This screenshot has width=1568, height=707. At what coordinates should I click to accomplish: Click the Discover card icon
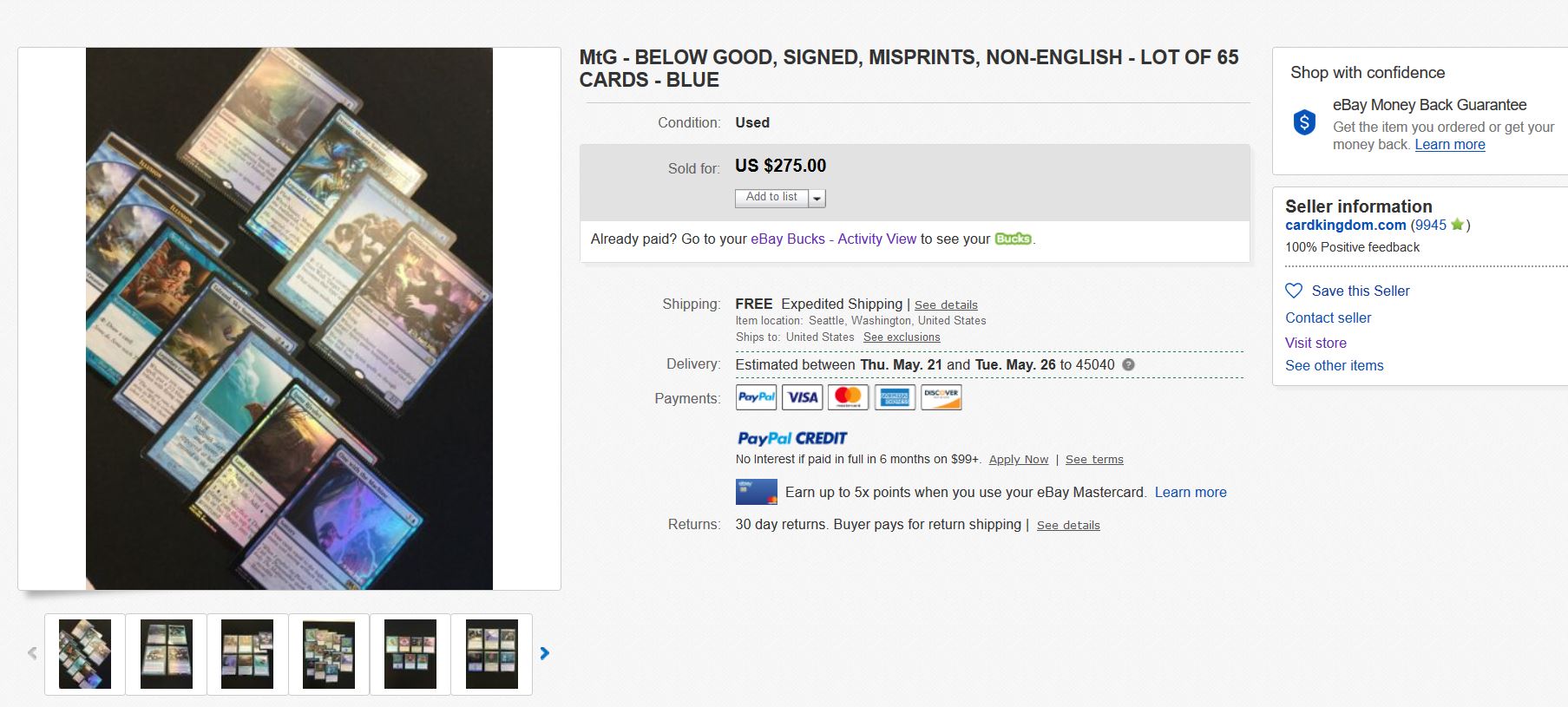click(x=941, y=397)
